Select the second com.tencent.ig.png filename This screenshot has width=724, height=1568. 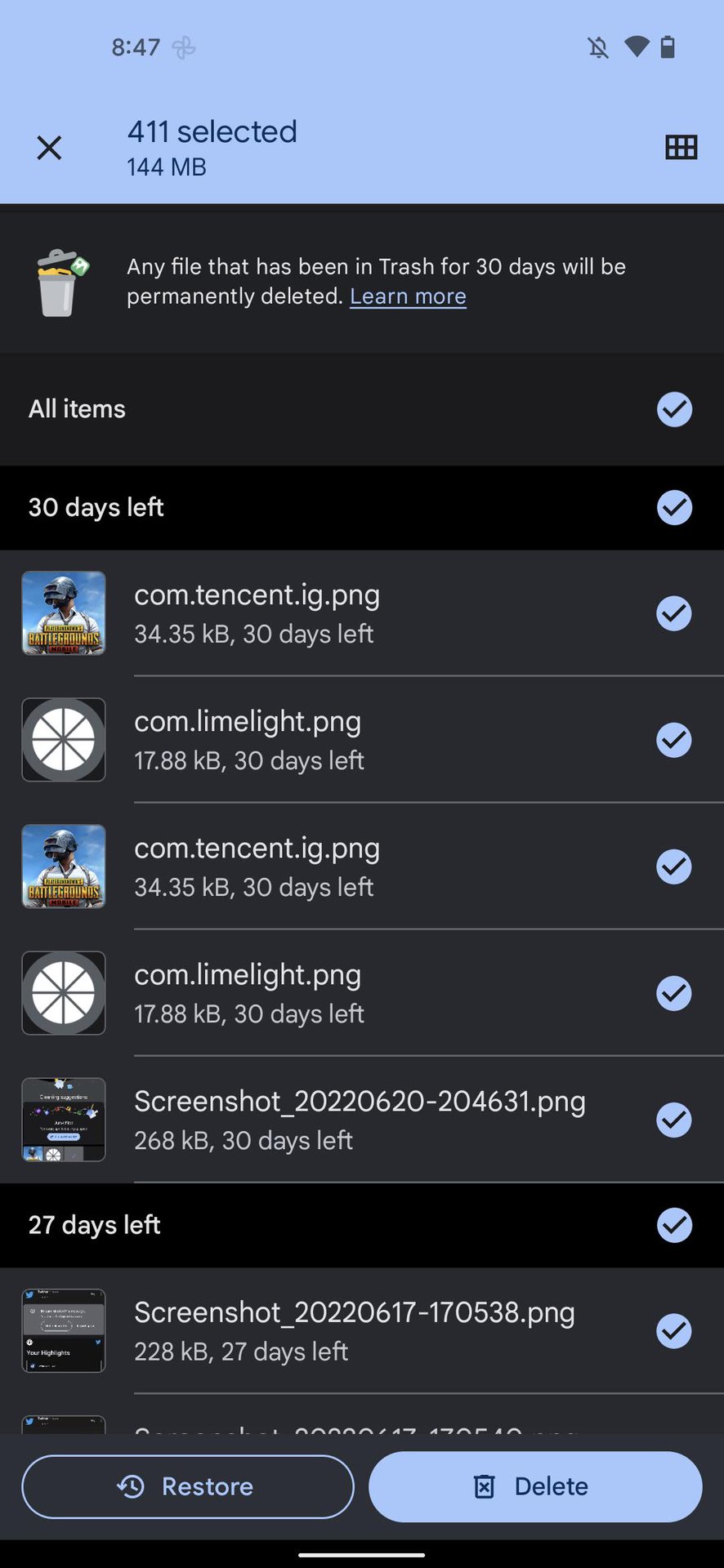pos(257,849)
